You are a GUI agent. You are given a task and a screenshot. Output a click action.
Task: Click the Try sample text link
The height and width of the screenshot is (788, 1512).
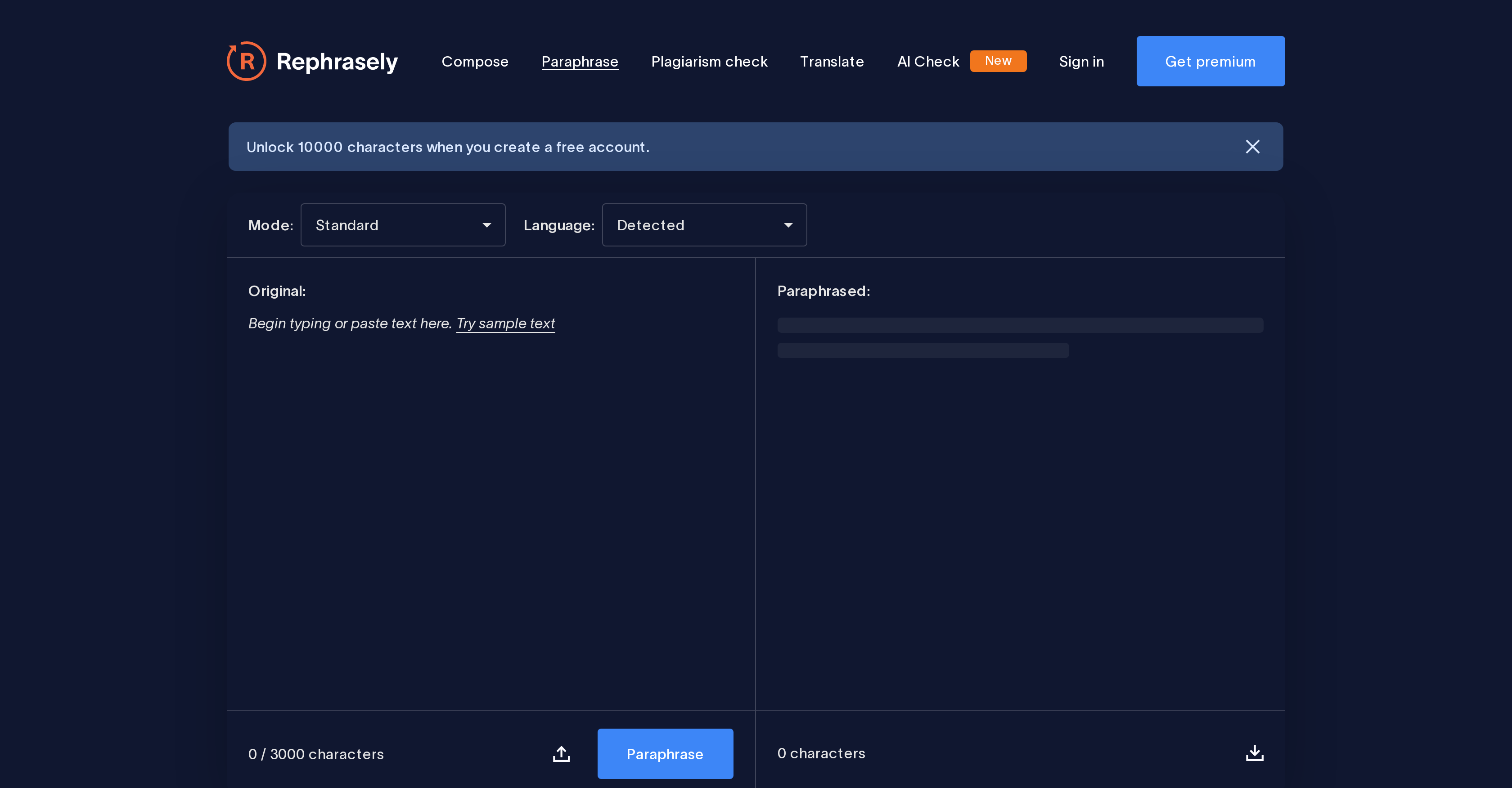click(x=505, y=323)
